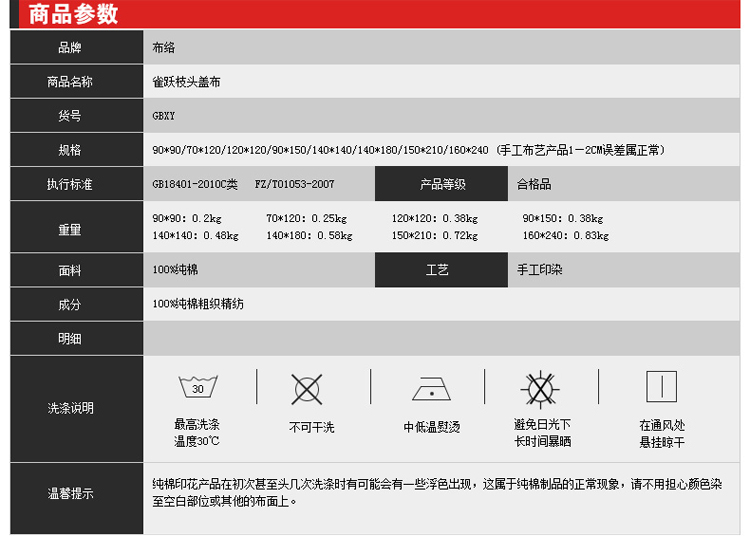Click the 商品参数 header title
This screenshot has height=536, width=750.
(73, 14)
